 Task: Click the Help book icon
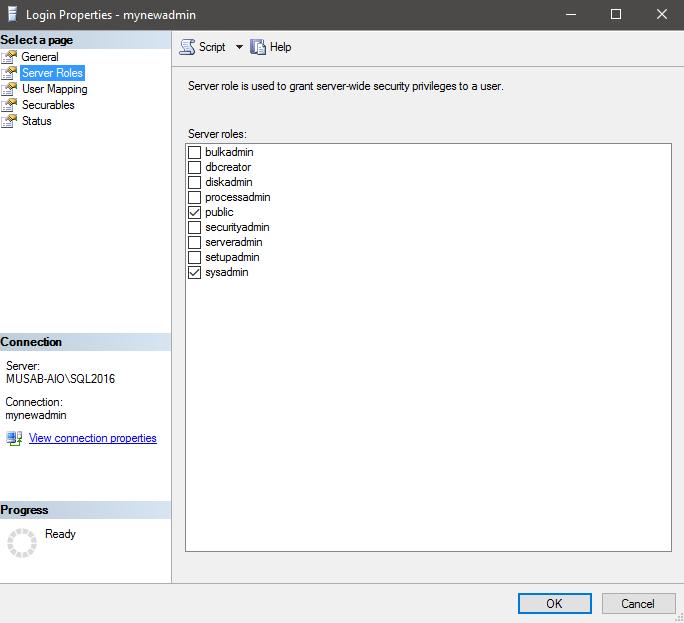[x=258, y=47]
